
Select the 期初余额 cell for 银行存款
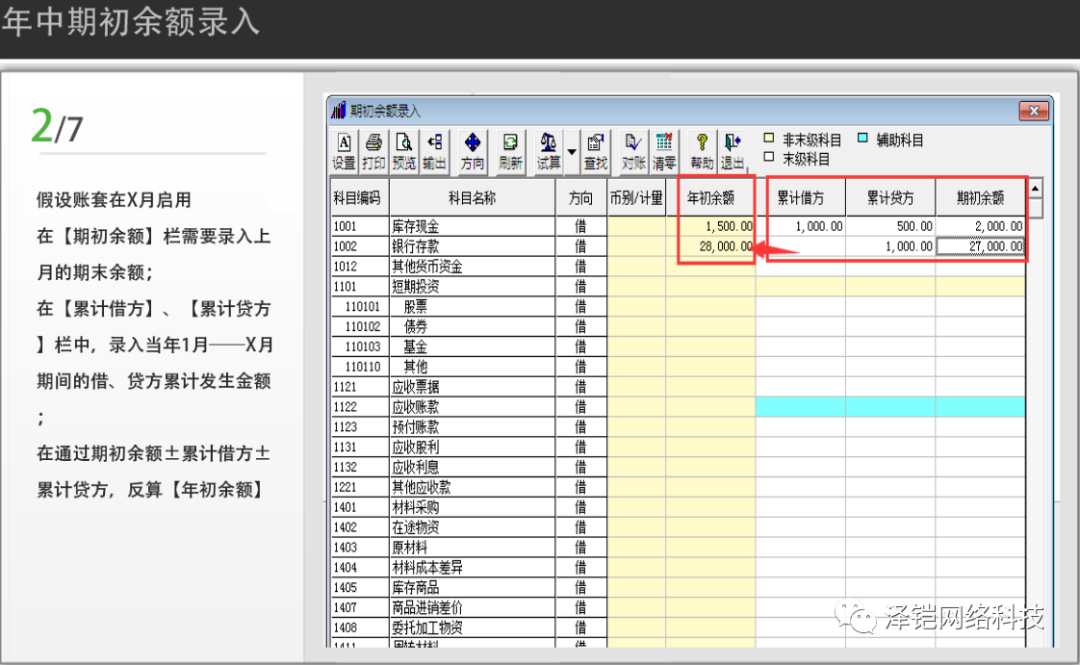980,247
